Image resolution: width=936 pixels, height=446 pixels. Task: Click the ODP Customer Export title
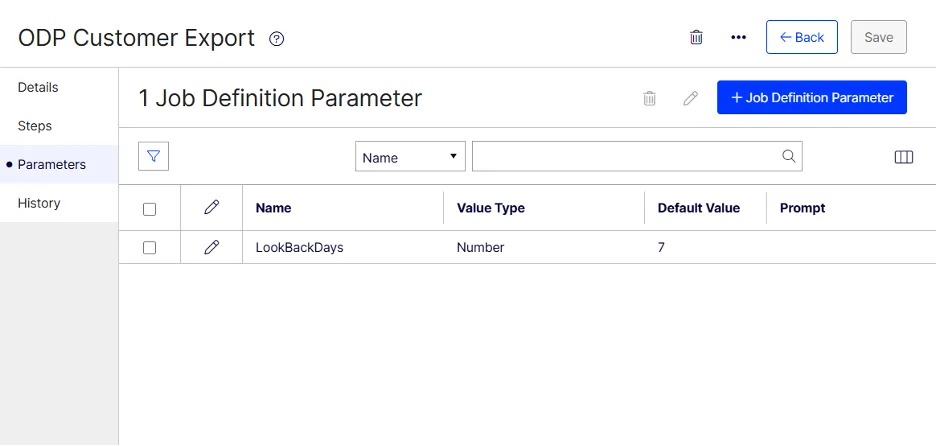(137, 38)
